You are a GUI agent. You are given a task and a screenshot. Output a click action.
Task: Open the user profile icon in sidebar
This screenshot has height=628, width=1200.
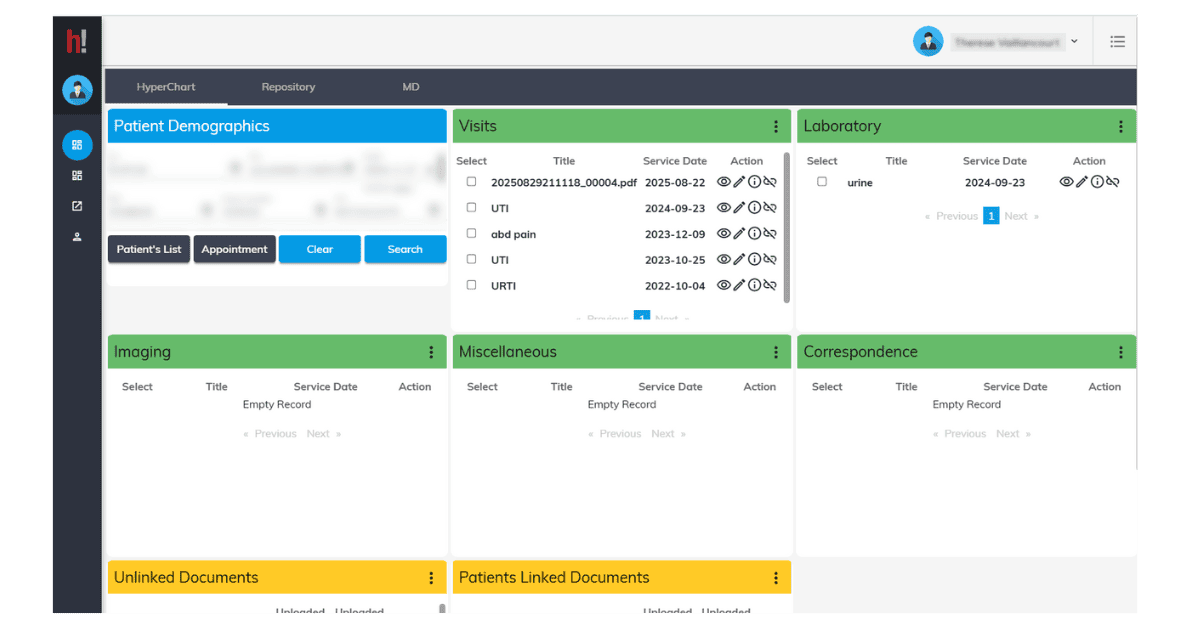click(77, 238)
